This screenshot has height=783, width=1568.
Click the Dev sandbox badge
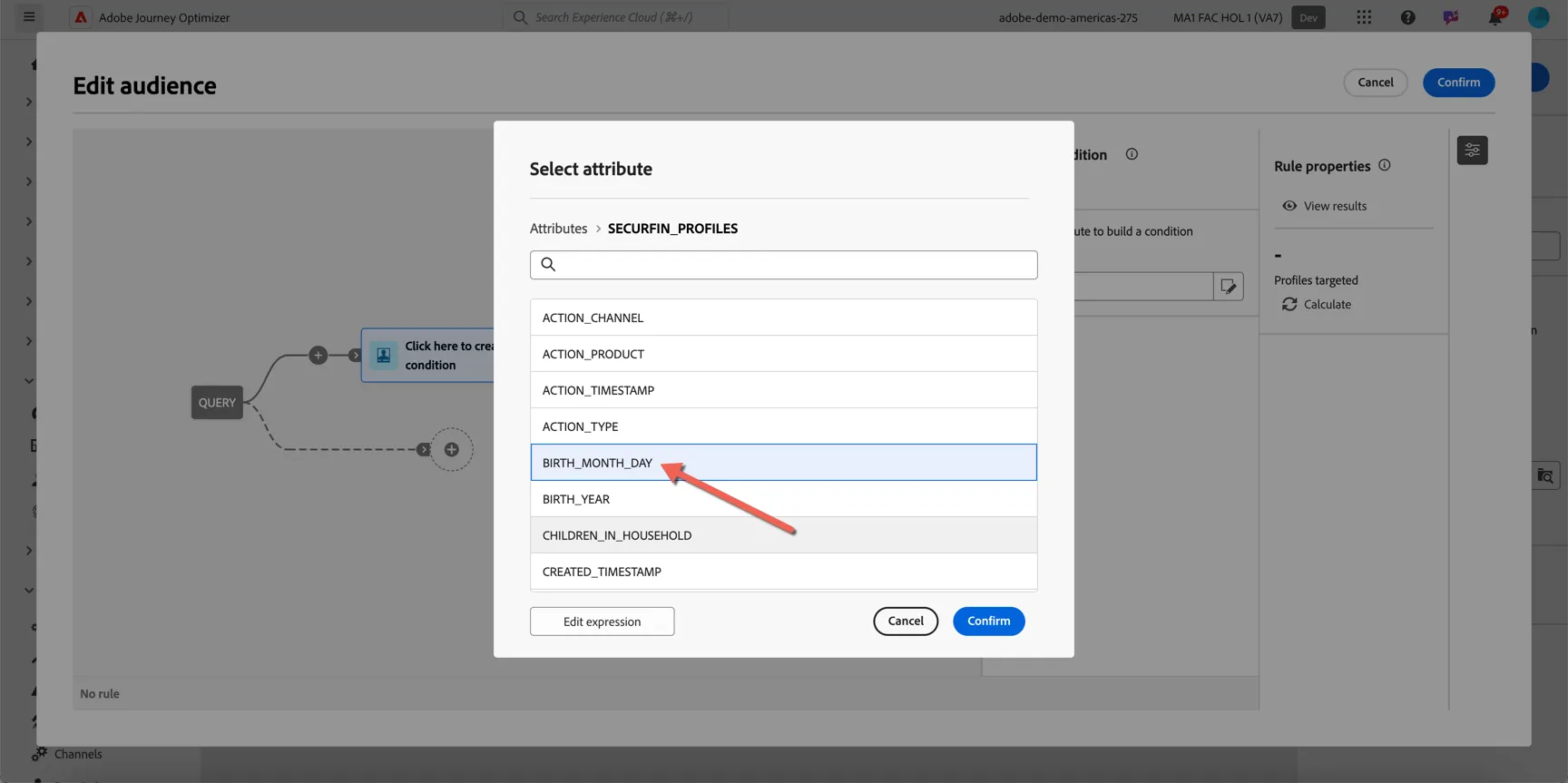pyautogui.click(x=1308, y=17)
